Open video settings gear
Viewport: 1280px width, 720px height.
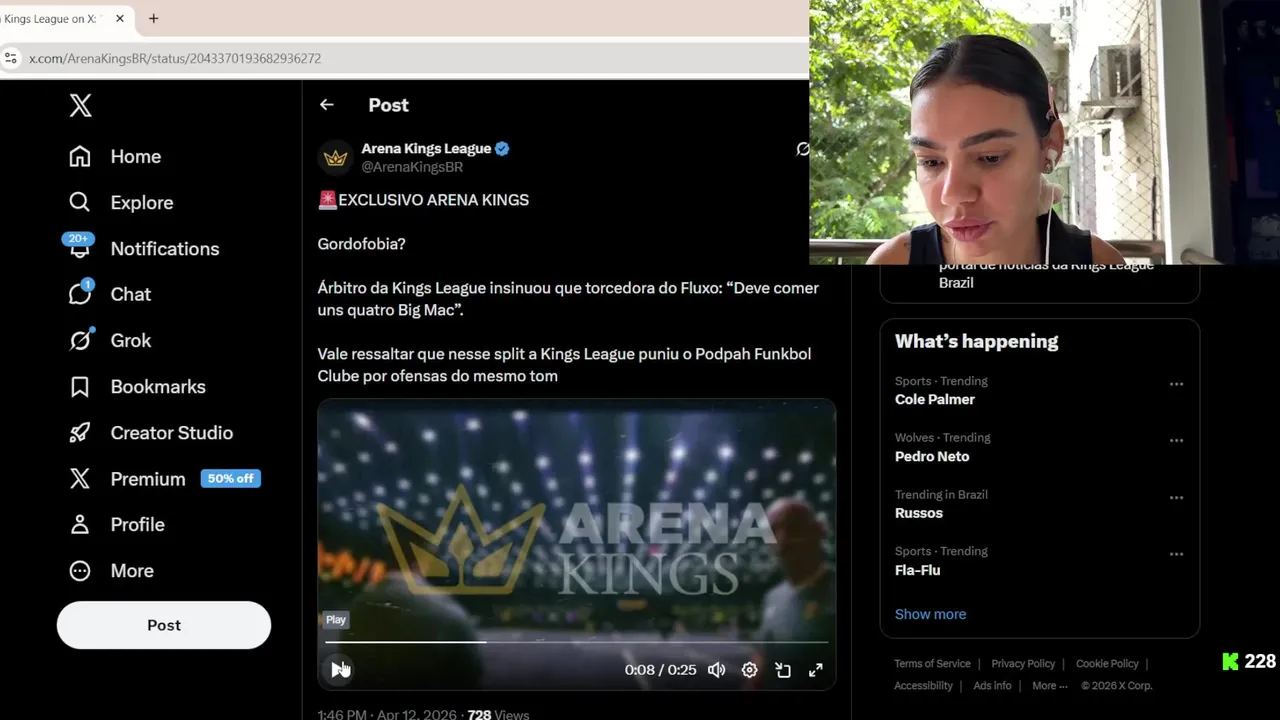click(x=749, y=670)
